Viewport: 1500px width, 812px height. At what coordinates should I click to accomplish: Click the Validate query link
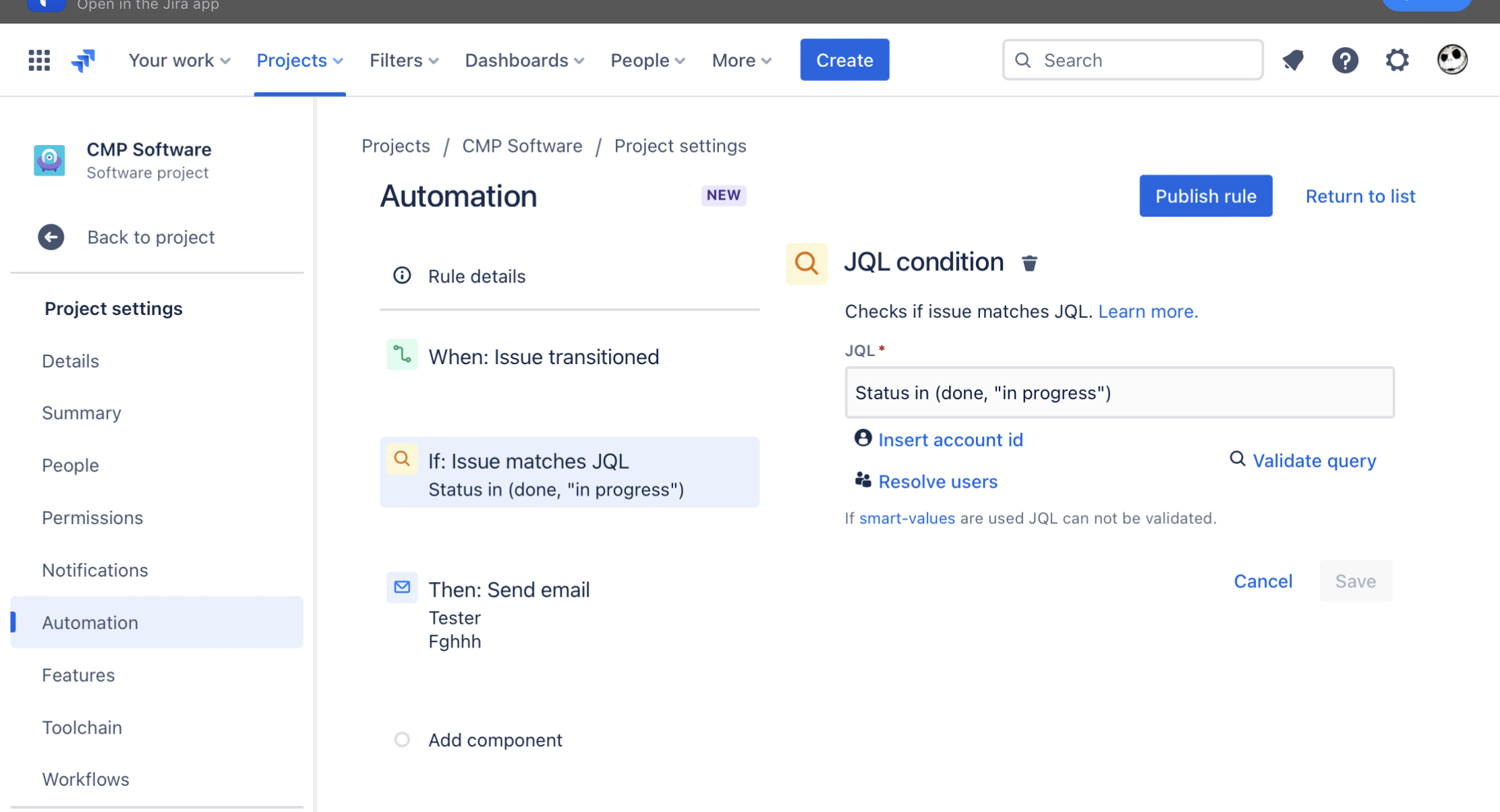point(1314,461)
